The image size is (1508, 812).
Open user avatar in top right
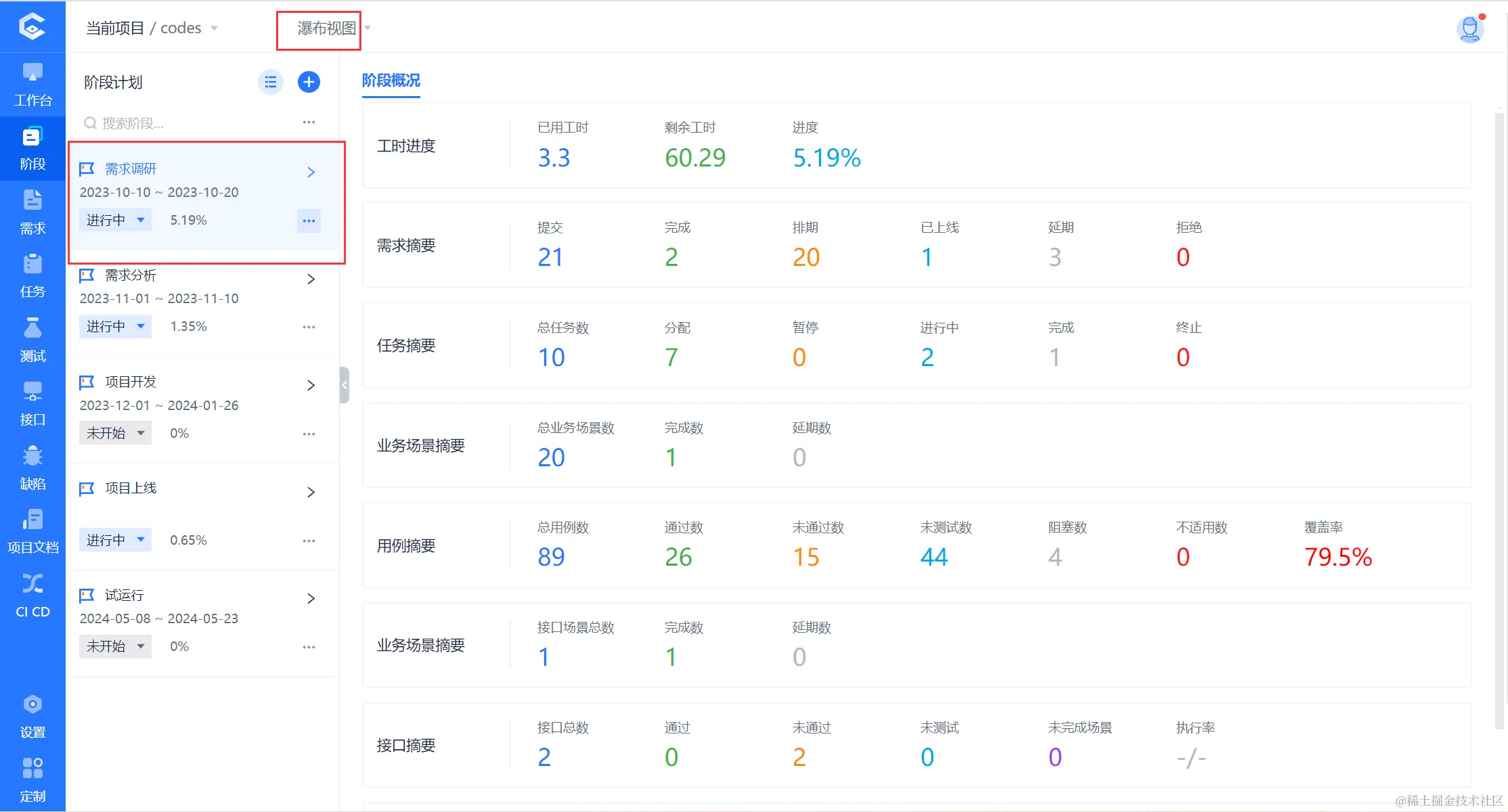[1469, 28]
